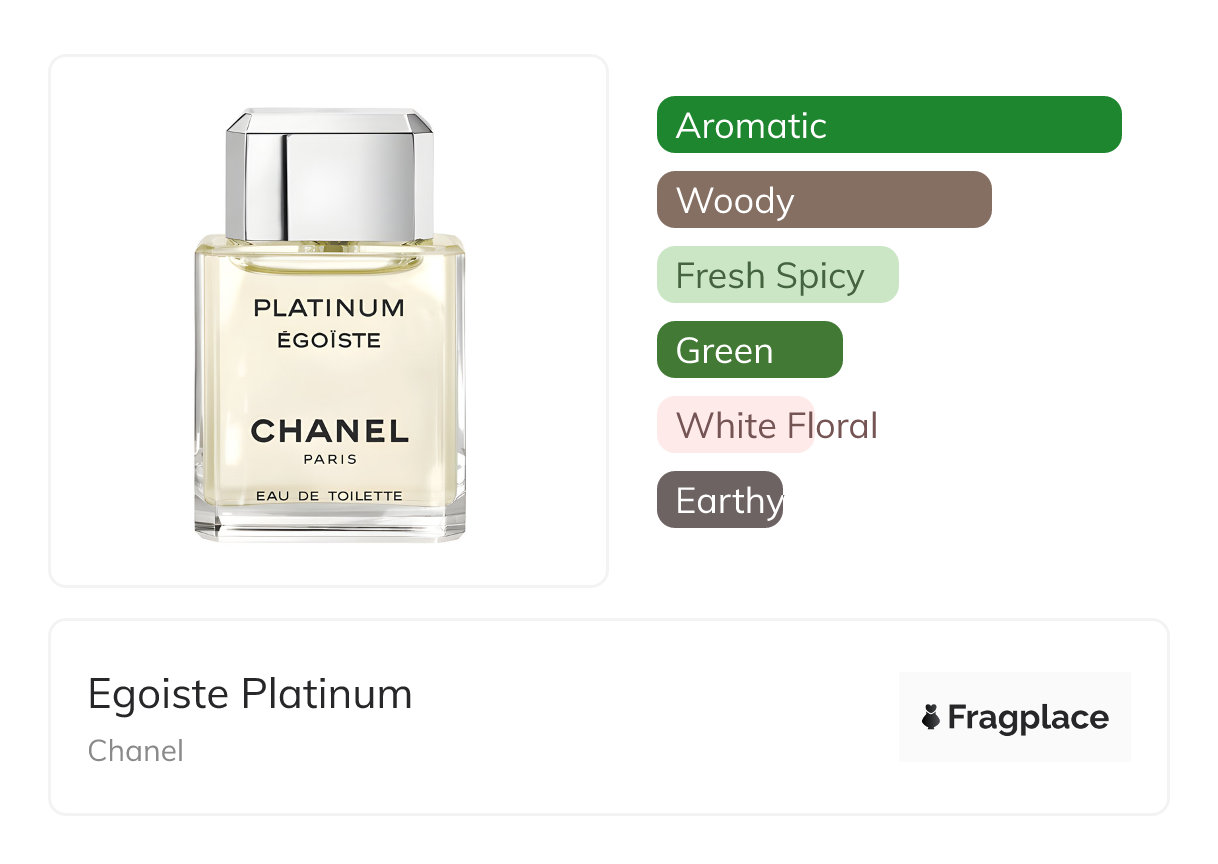Click the Earthy accord bar
This screenshot has width=1218, height=864.
720,500
